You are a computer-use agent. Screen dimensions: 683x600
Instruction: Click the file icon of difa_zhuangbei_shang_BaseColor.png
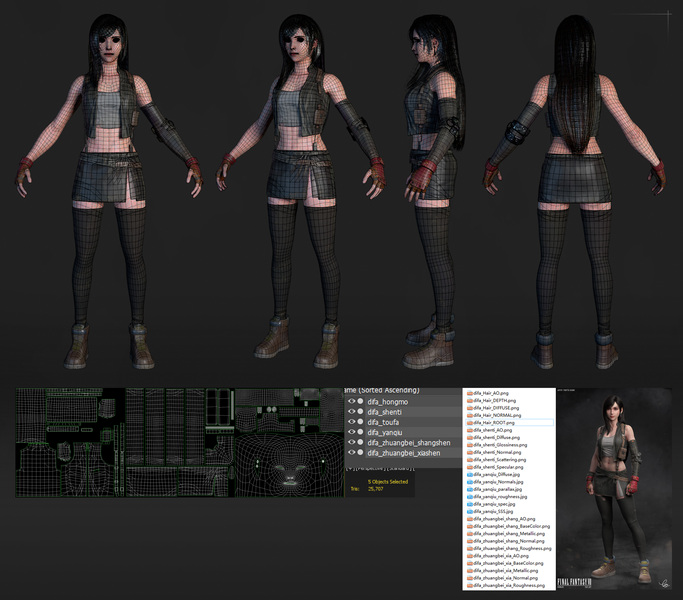point(470,526)
